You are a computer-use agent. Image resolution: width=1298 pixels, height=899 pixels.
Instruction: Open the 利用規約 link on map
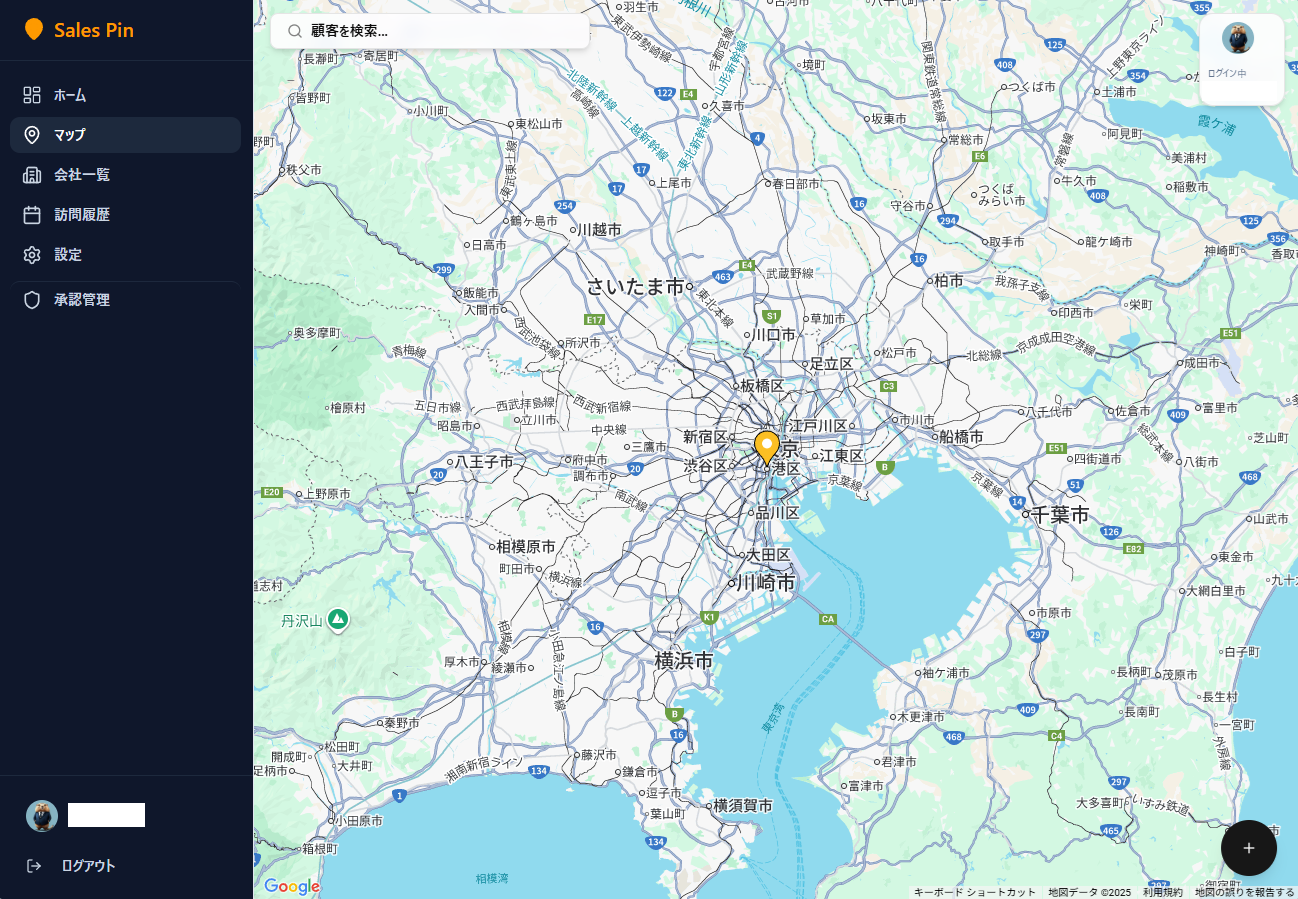click(1162, 892)
